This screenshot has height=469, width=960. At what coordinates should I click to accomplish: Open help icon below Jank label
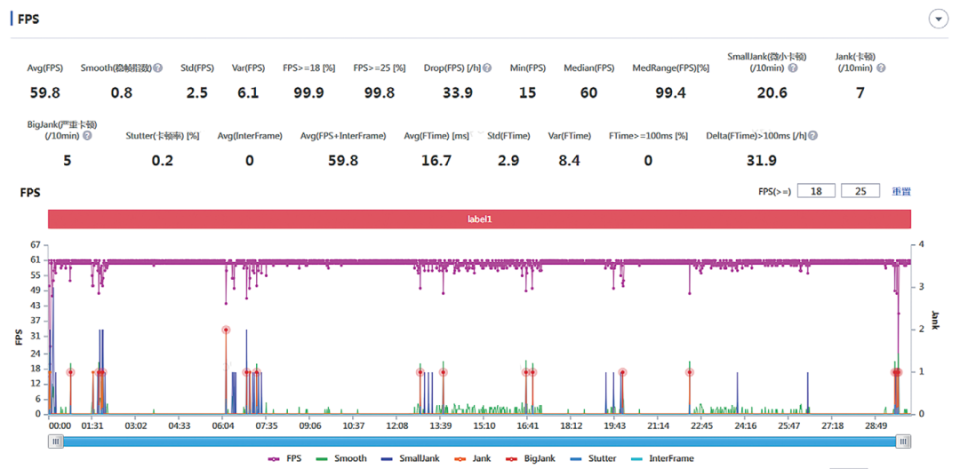[x=880, y=68]
